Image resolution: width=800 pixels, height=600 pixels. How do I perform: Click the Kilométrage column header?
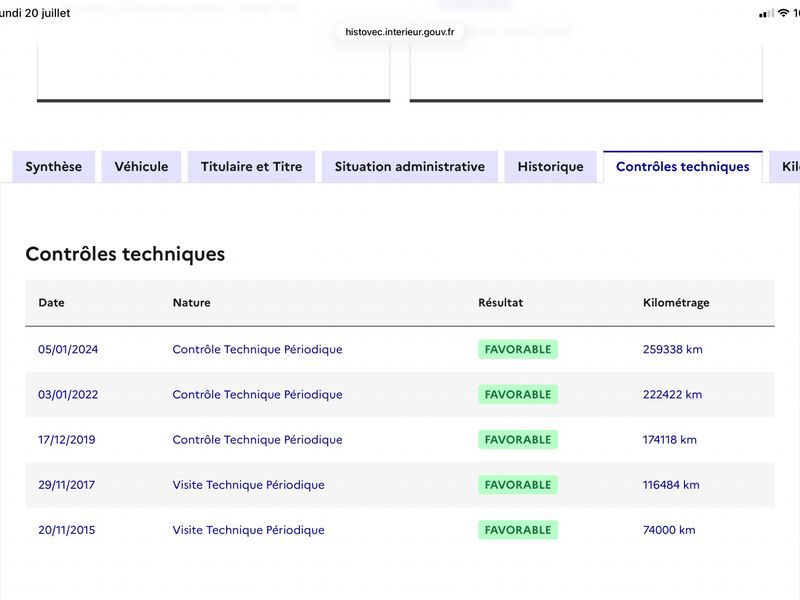pos(676,303)
